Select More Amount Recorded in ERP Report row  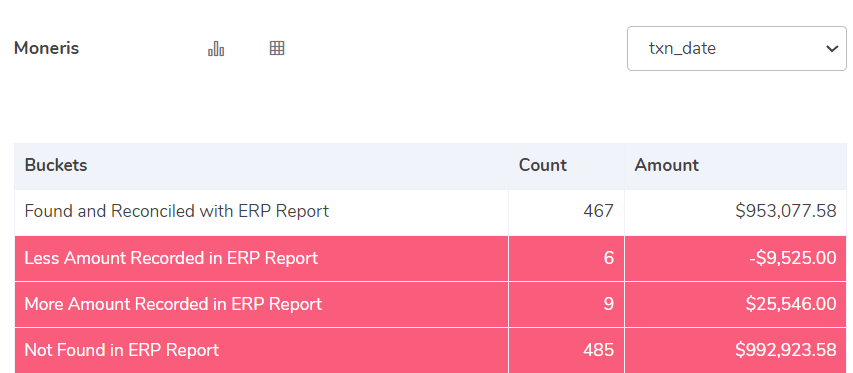tap(430, 304)
